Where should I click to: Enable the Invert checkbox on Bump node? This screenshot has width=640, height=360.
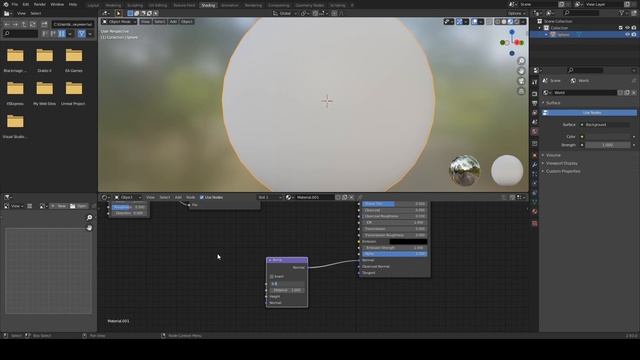(272, 277)
